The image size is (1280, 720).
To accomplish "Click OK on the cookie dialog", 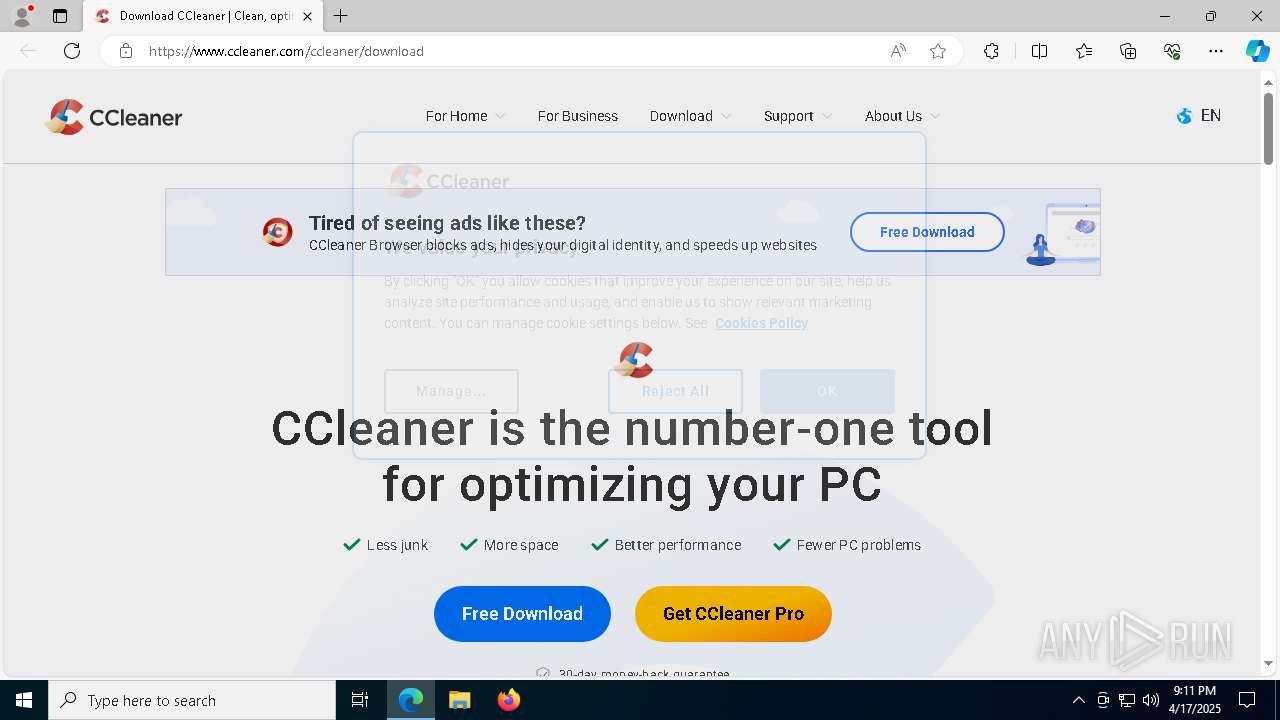I will (x=827, y=391).
